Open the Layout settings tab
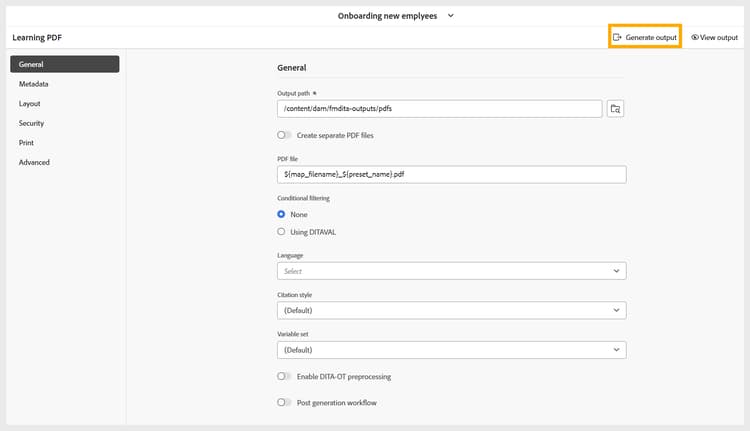This screenshot has height=431, width=750. click(30, 103)
